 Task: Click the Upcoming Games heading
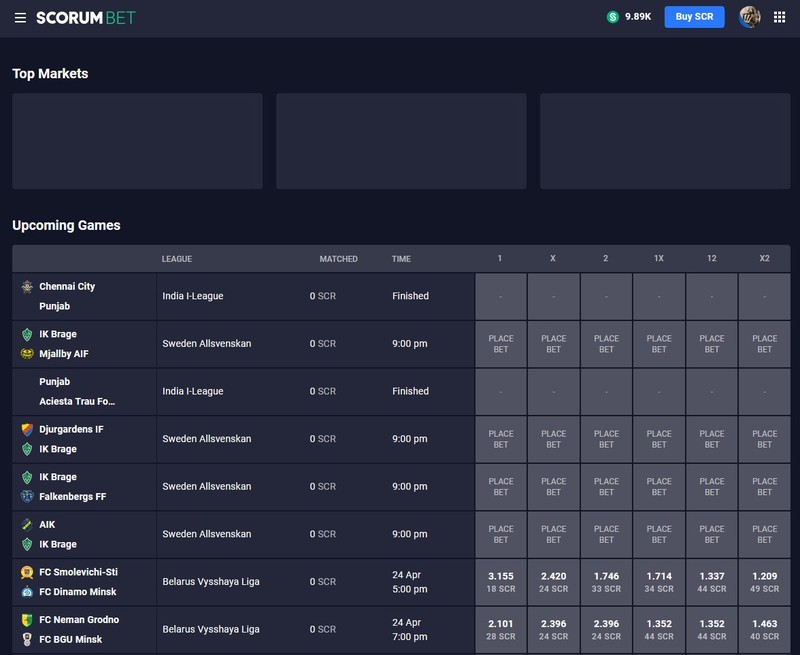coord(66,225)
